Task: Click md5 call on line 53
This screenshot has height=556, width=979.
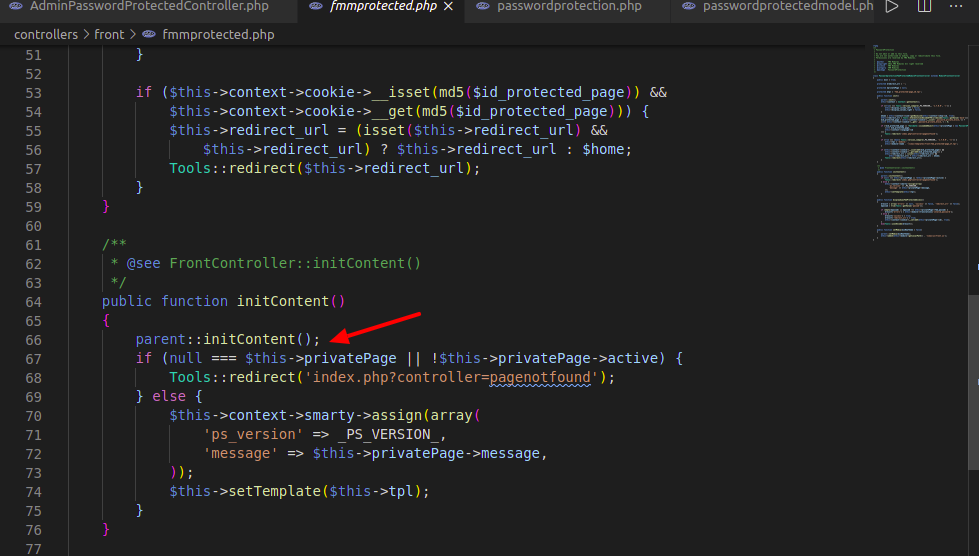Action: tap(451, 92)
